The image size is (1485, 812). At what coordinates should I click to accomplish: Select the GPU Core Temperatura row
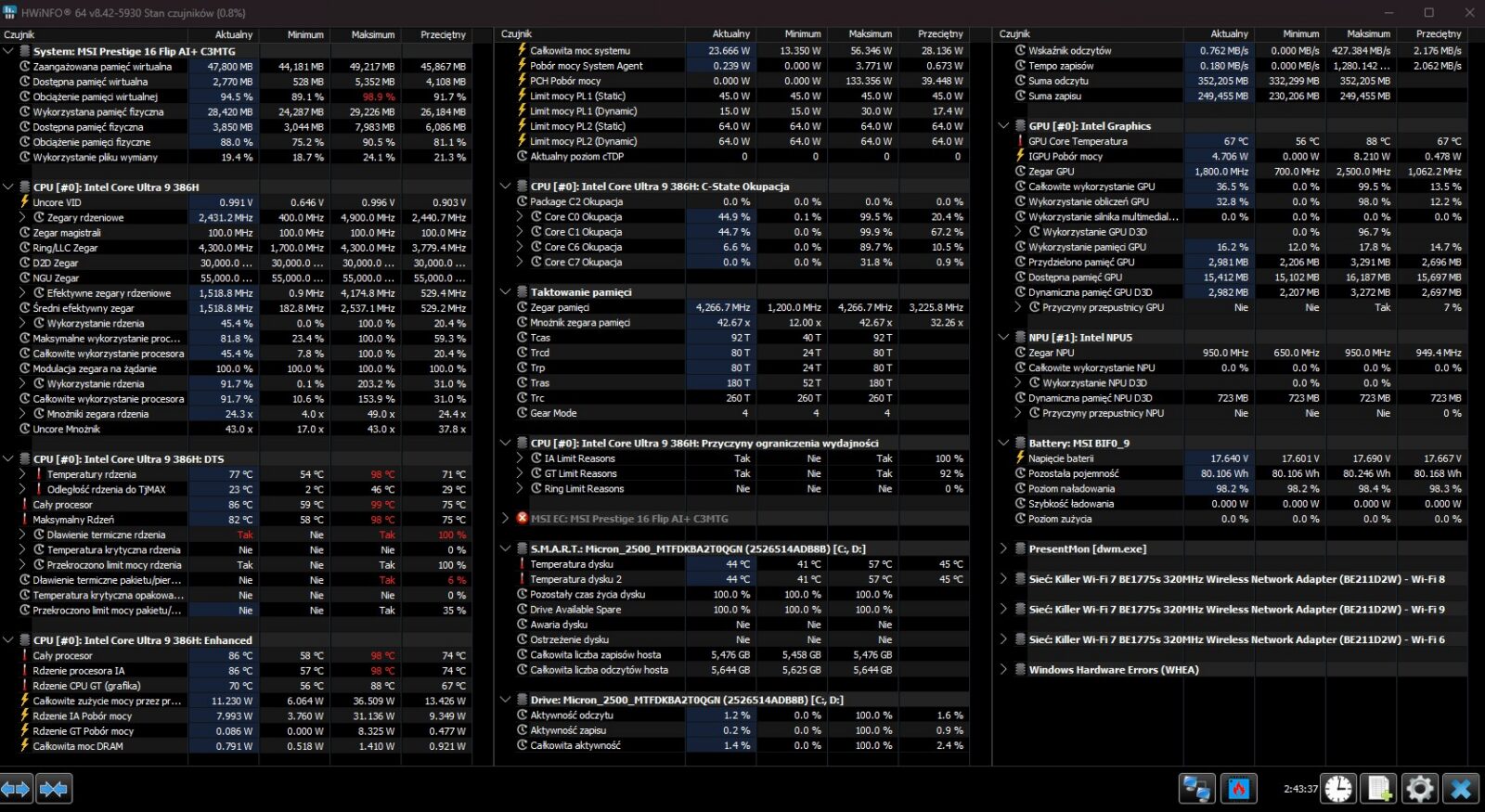pyautogui.click(x=1078, y=141)
